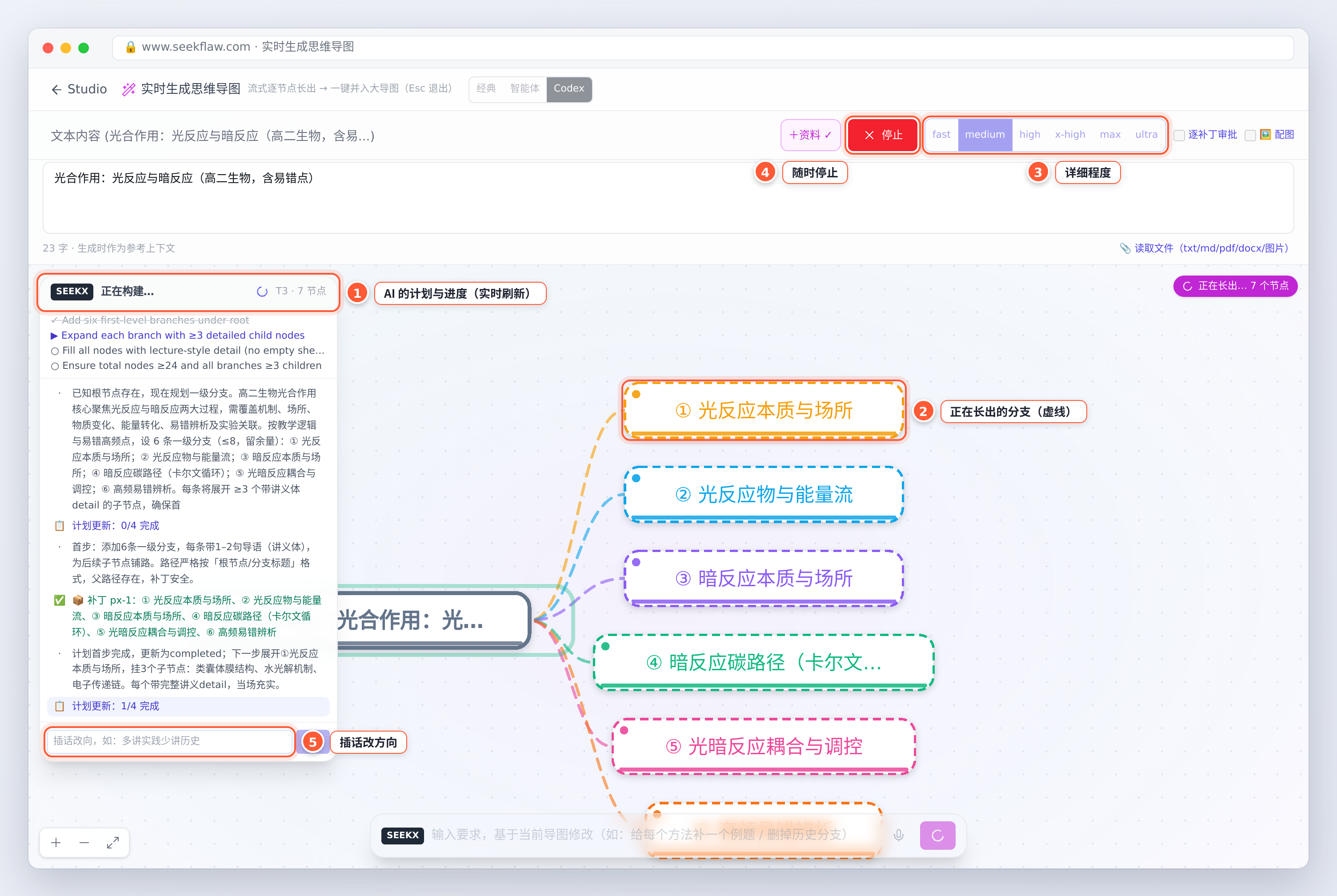1337x896 pixels.
Task: Select the high detail level
Action: pyautogui.click(x=1029, y=135)
